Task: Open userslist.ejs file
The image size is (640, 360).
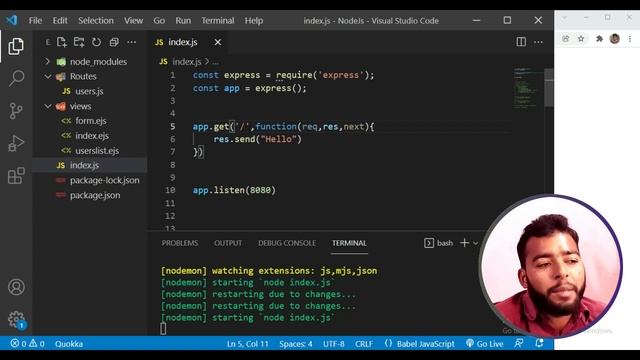Action: [89, 151]
